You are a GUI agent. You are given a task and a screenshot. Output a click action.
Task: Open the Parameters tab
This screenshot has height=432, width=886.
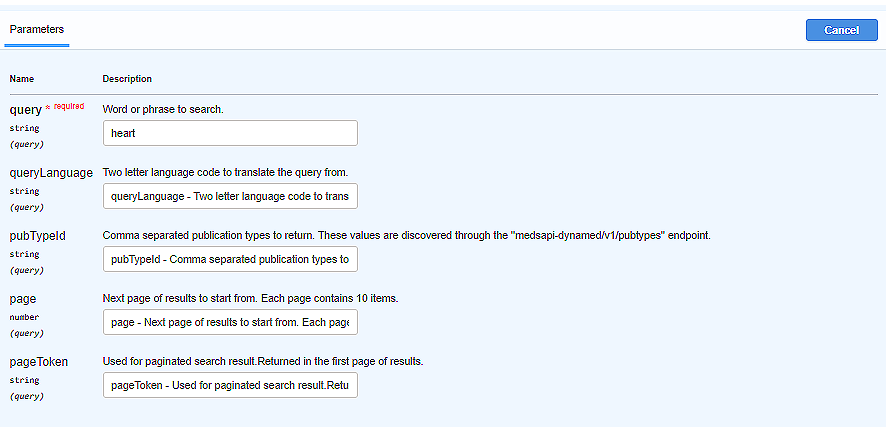tap(37, 30)
